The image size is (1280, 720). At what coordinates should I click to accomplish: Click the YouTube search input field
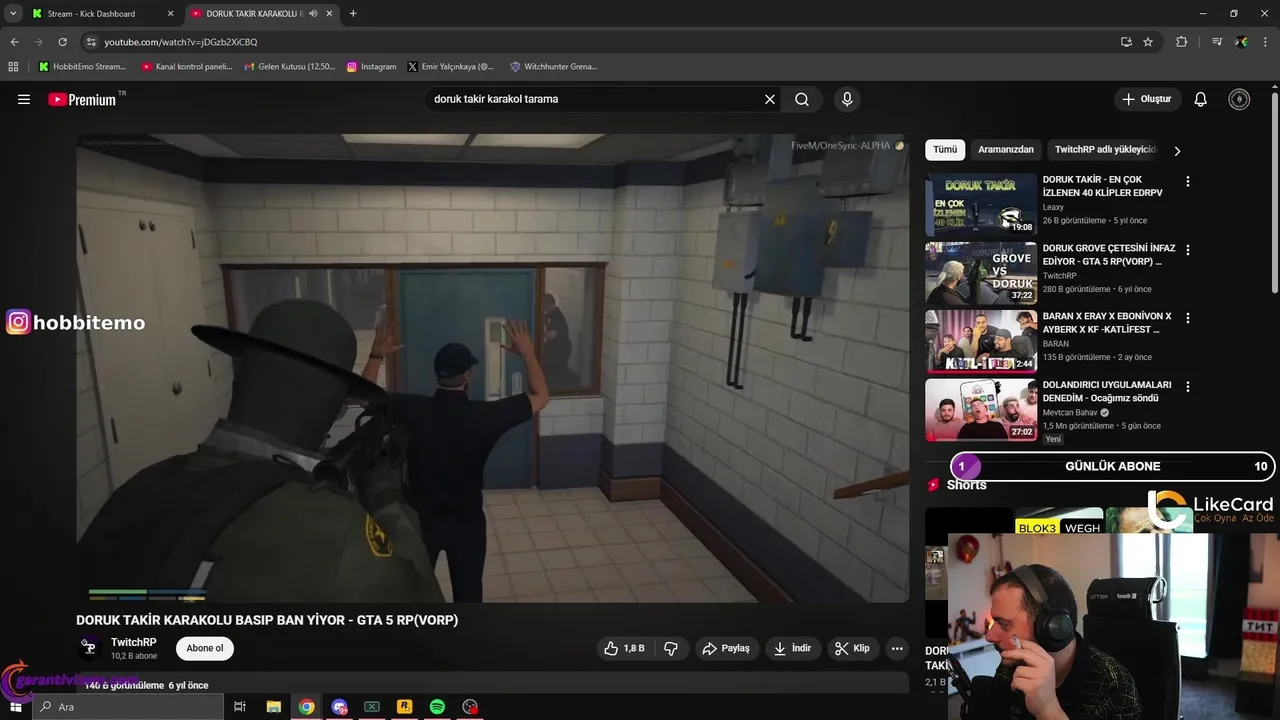[595, 99]
